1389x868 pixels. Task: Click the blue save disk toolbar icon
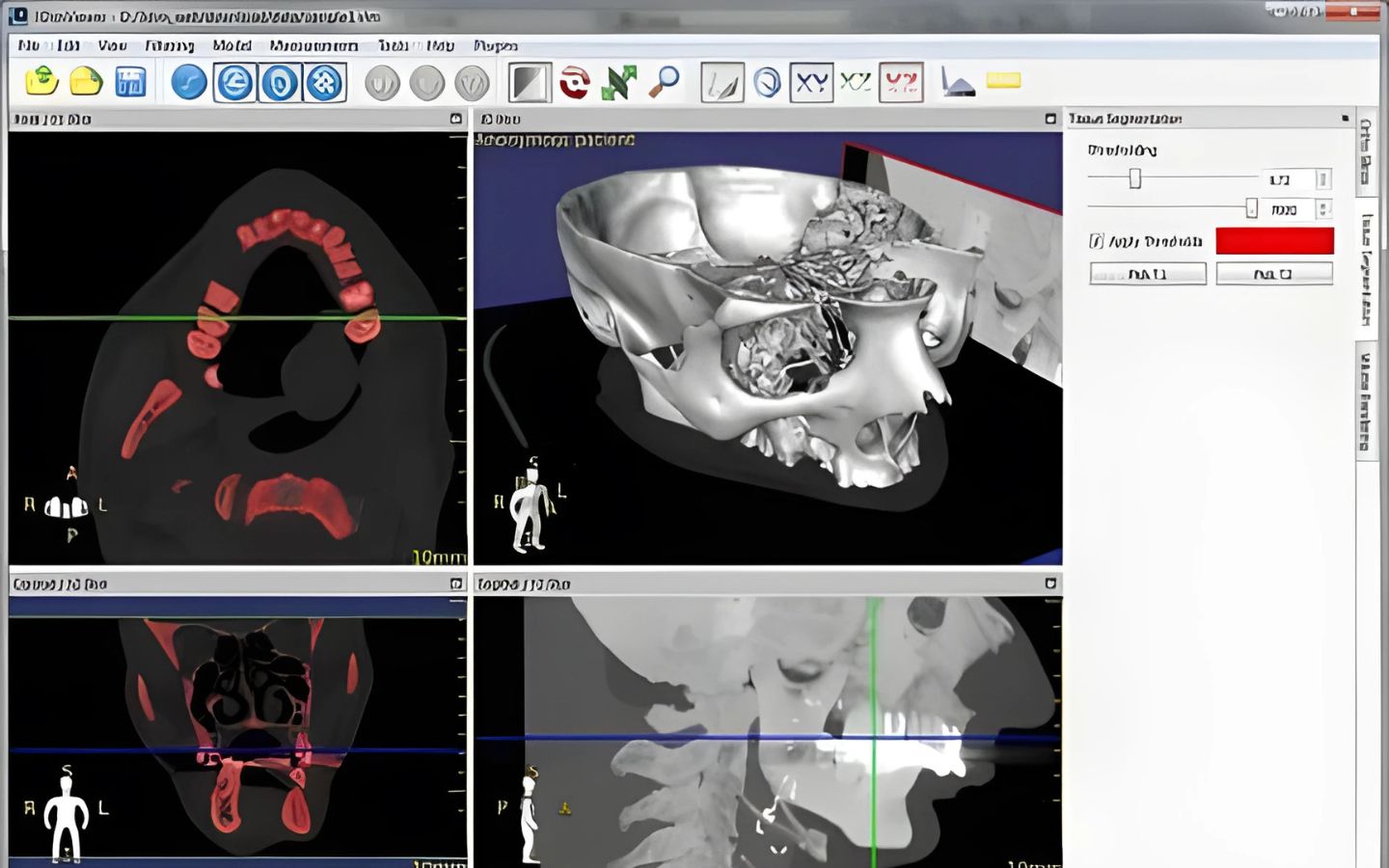click(130, 82)
